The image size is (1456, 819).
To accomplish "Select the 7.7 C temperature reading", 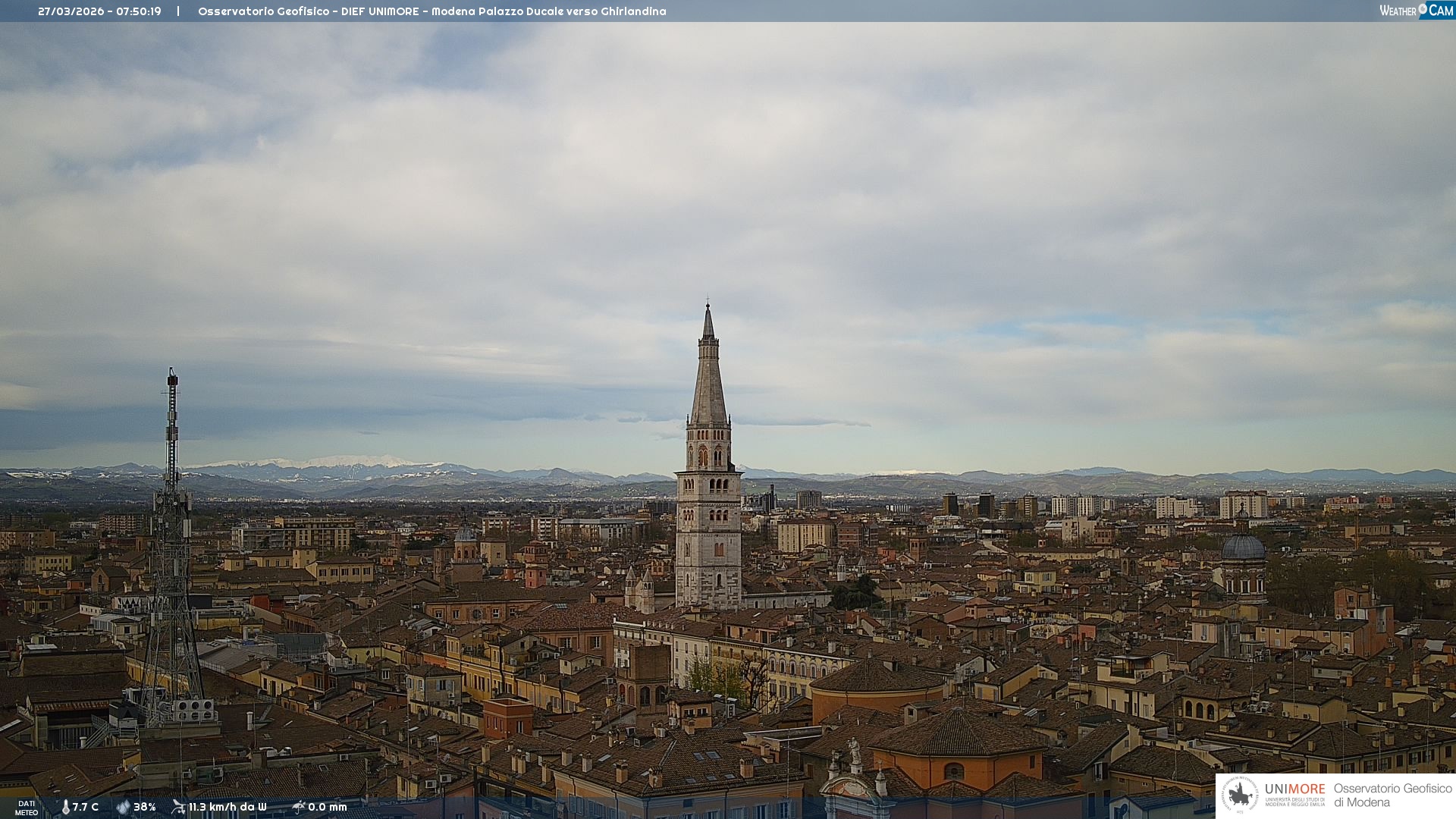I will pyautogui.click(x=86, y=807).
